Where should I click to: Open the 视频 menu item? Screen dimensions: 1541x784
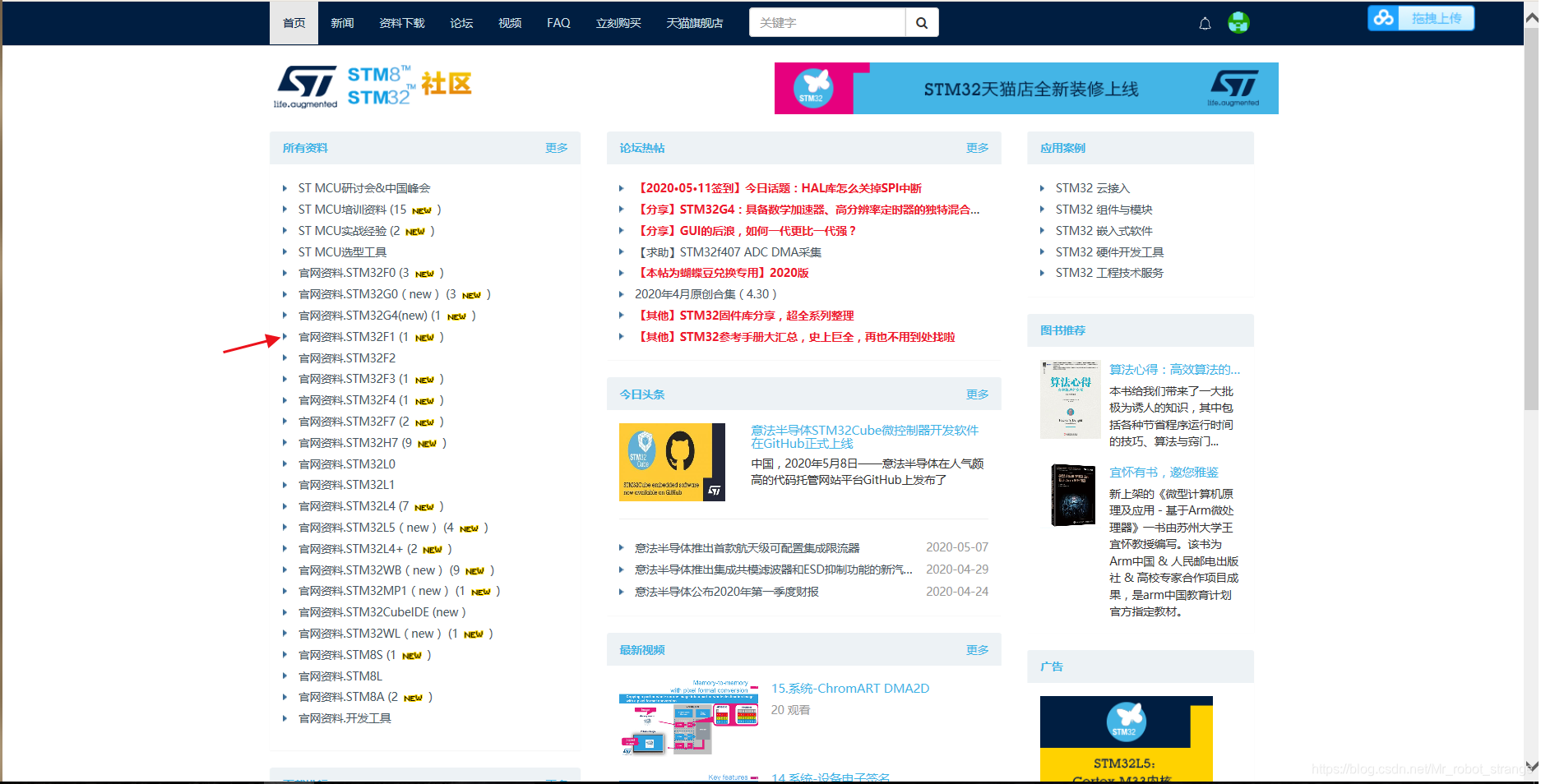(510, 23)
